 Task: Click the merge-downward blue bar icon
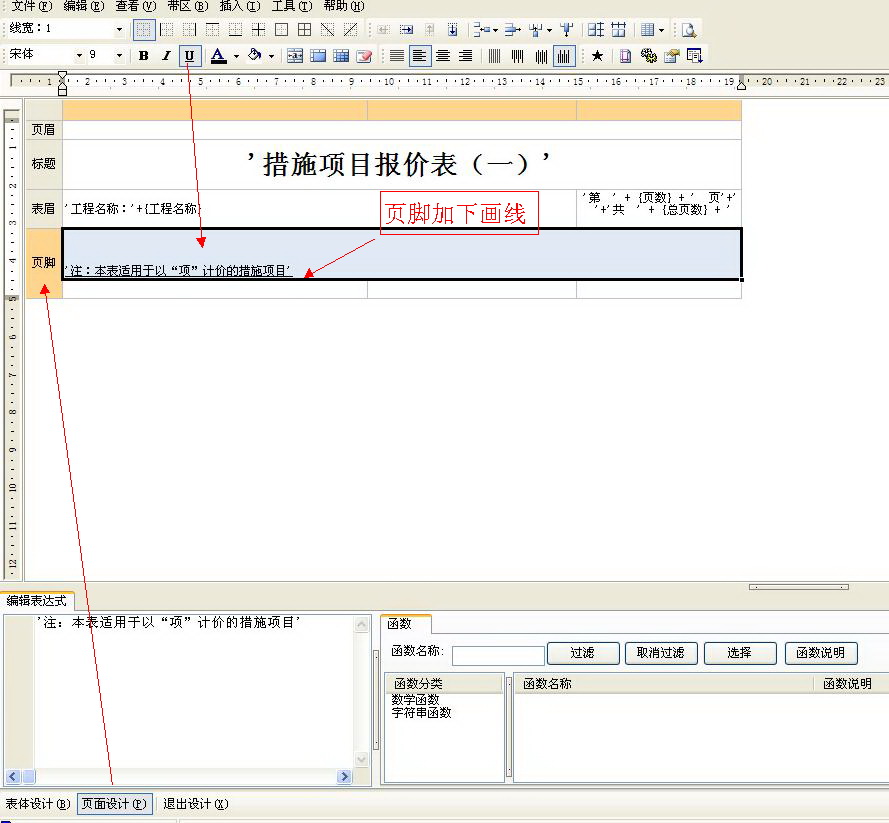tap(566, 29)
